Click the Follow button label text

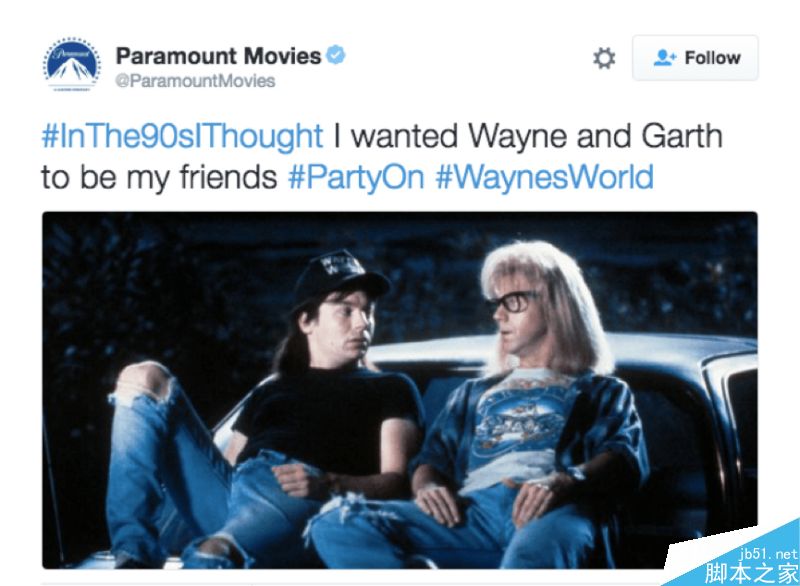(x=712, y=58)
